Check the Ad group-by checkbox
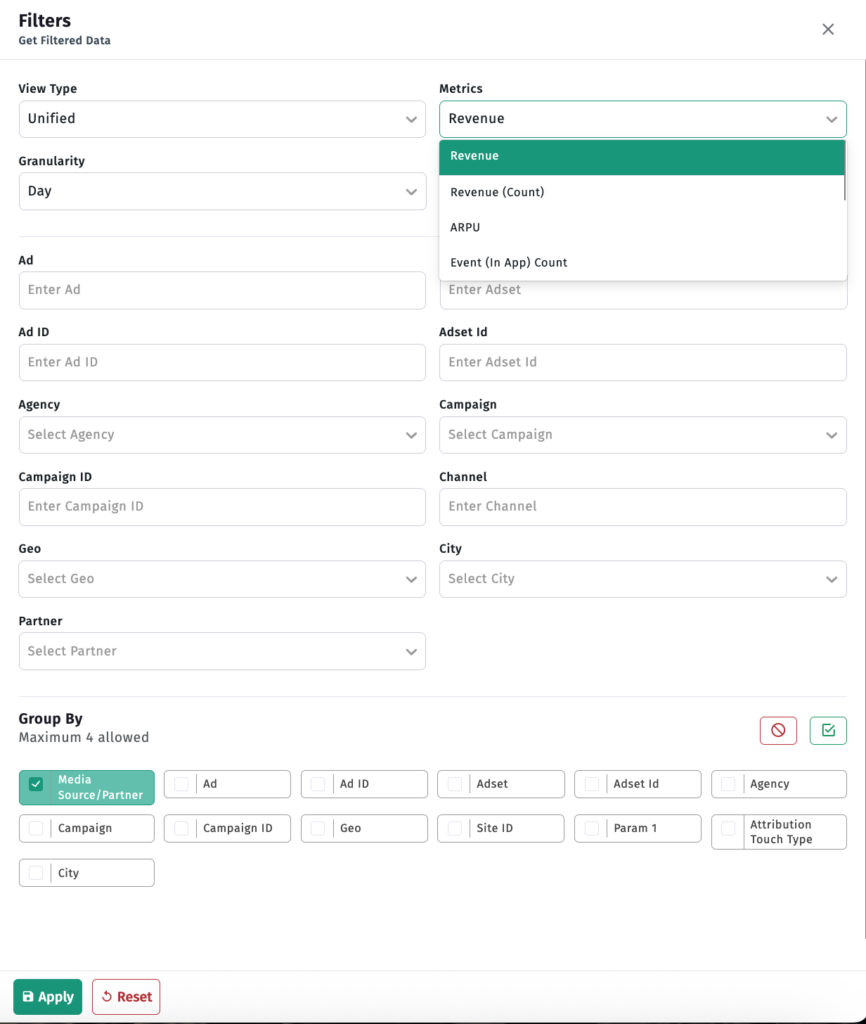 click(181, 784)
